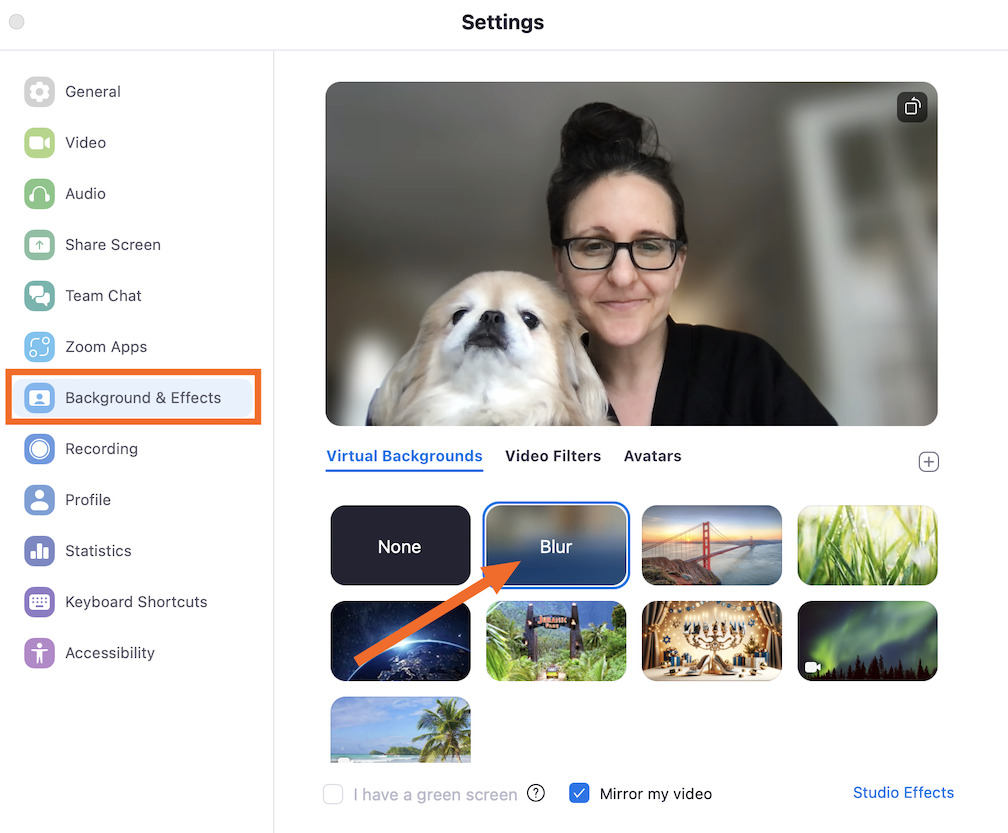The image size is (1008, 833).
Task: Select the Video camera icon in sidebar
Action: (x=39, y=143)
